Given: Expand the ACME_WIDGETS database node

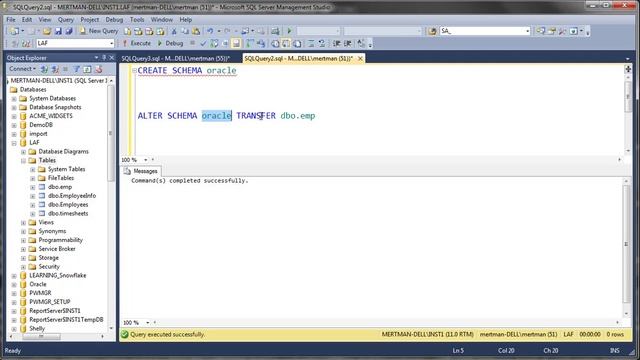Looking at the screenshot, I should [x=14, y=116].
